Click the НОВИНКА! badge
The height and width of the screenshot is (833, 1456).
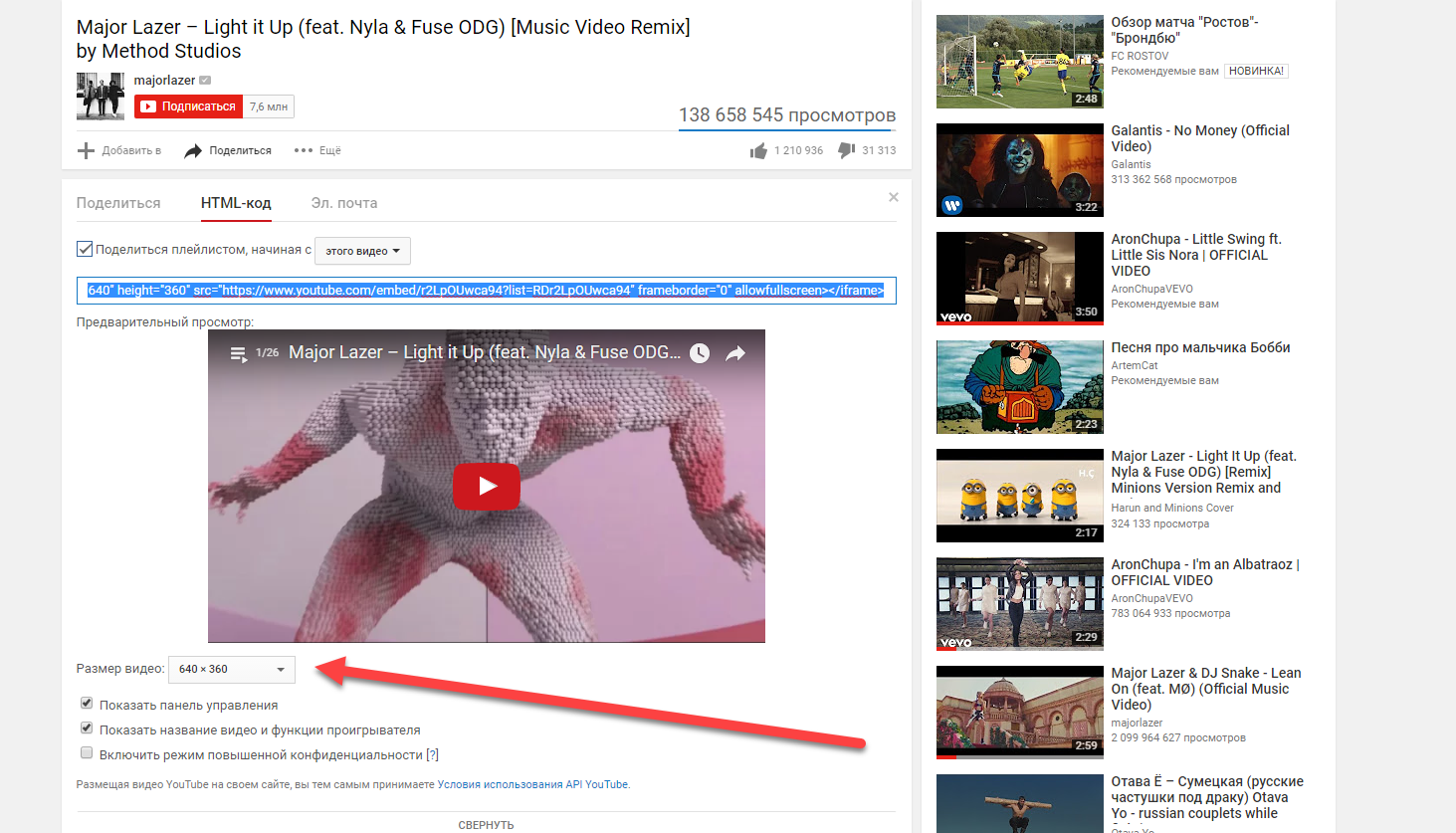(1256, 71)
